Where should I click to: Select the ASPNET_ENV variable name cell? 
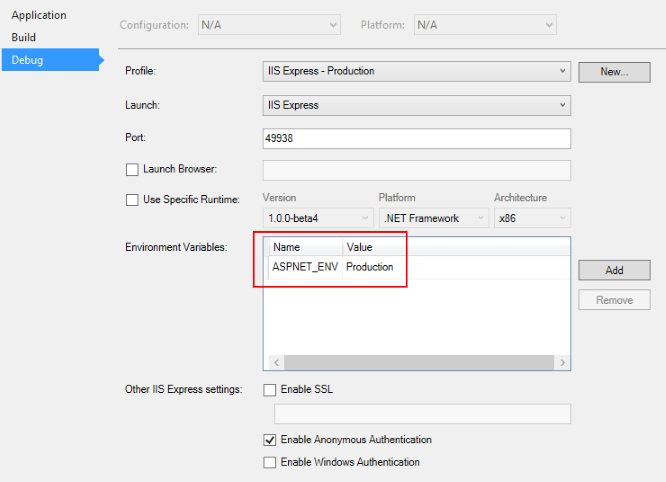point(304,267)
